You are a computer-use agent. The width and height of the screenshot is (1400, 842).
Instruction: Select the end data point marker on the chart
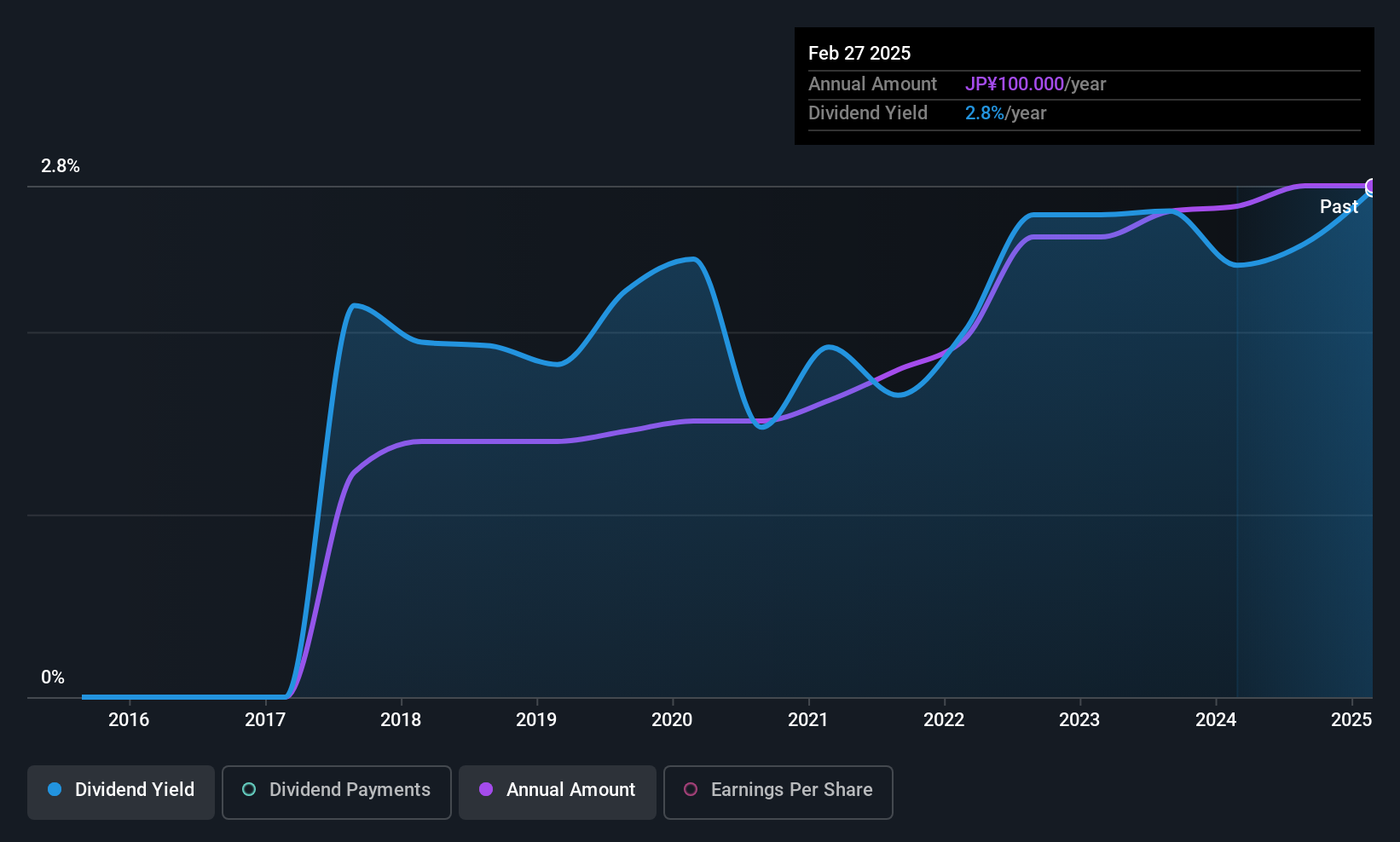[1372, 187]
